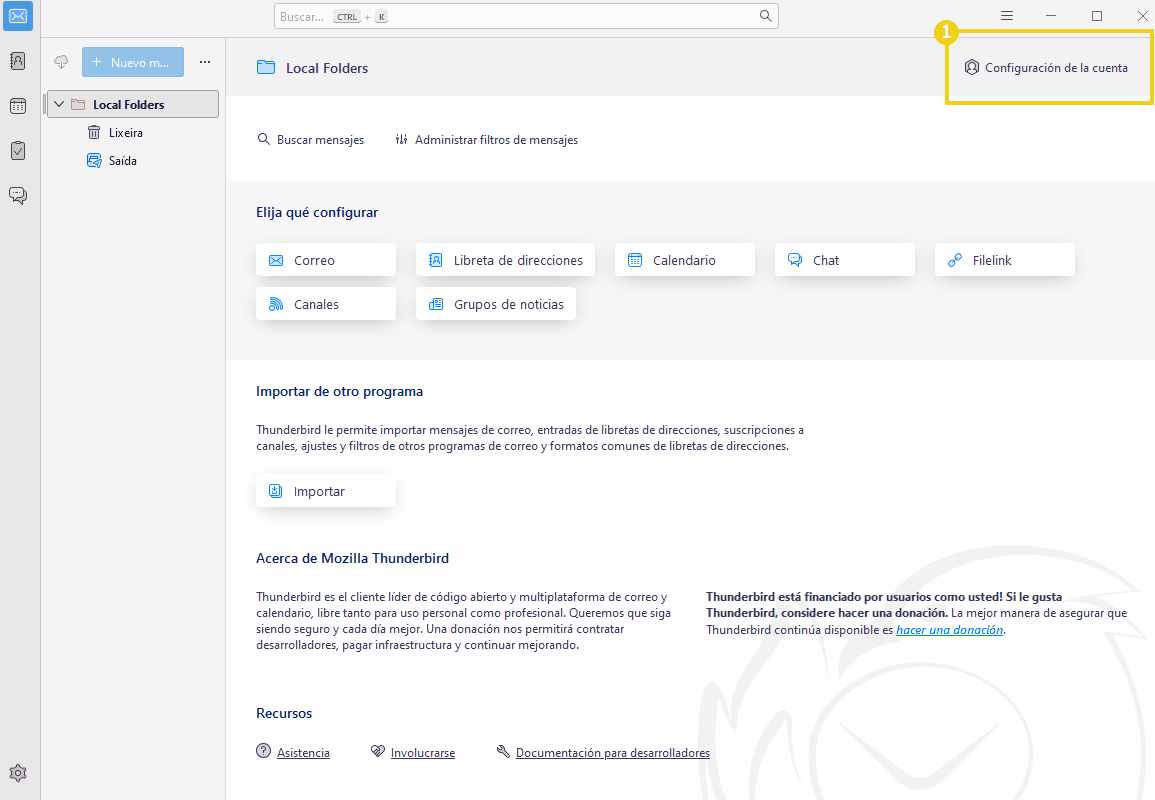
Task: Open the Thunderbird hamburger app menu
Action: (1007, 16)
